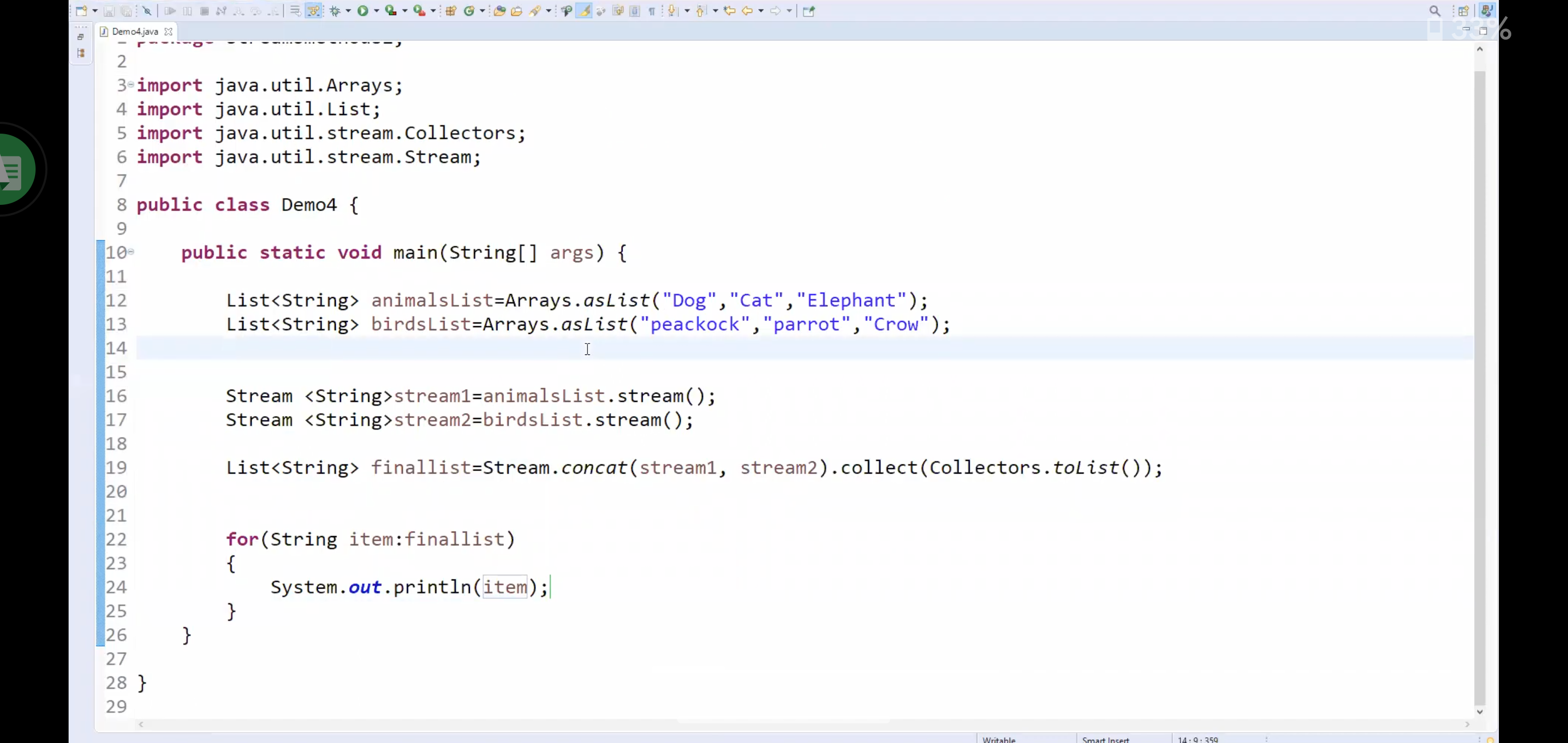Screen dimensions: 1568x743
Task: Collapse the imports fold at line 3
Action: [x=131, y=84]
